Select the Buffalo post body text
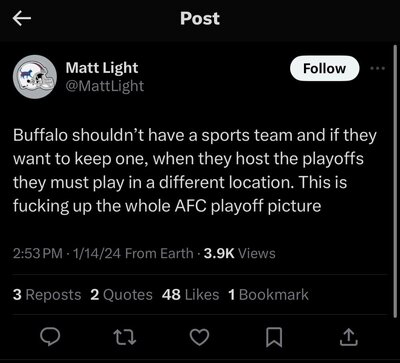This screenshot has width=400, height=363. [x=195, y=171]
